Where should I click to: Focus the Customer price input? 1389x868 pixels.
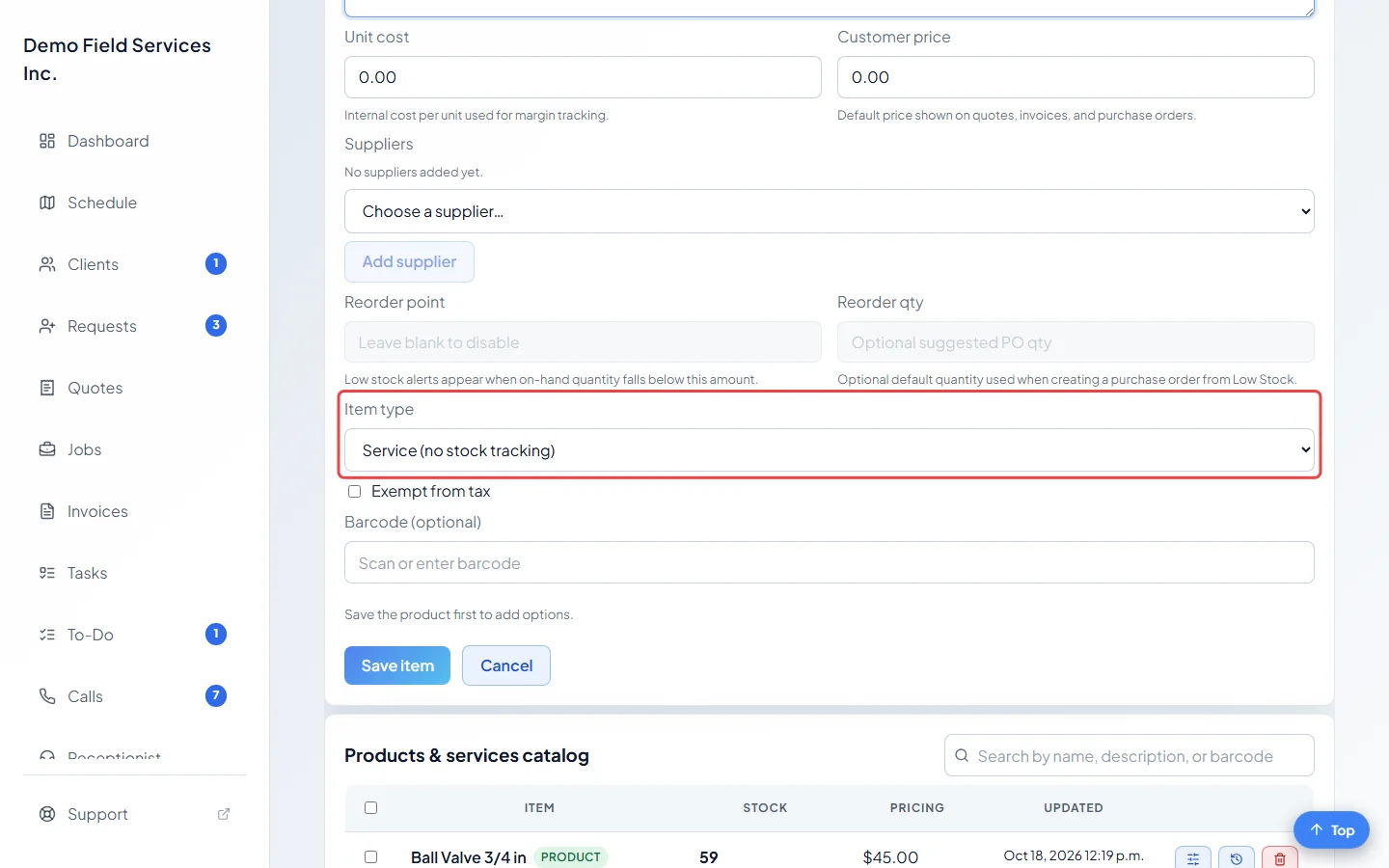click(1076, 77)
